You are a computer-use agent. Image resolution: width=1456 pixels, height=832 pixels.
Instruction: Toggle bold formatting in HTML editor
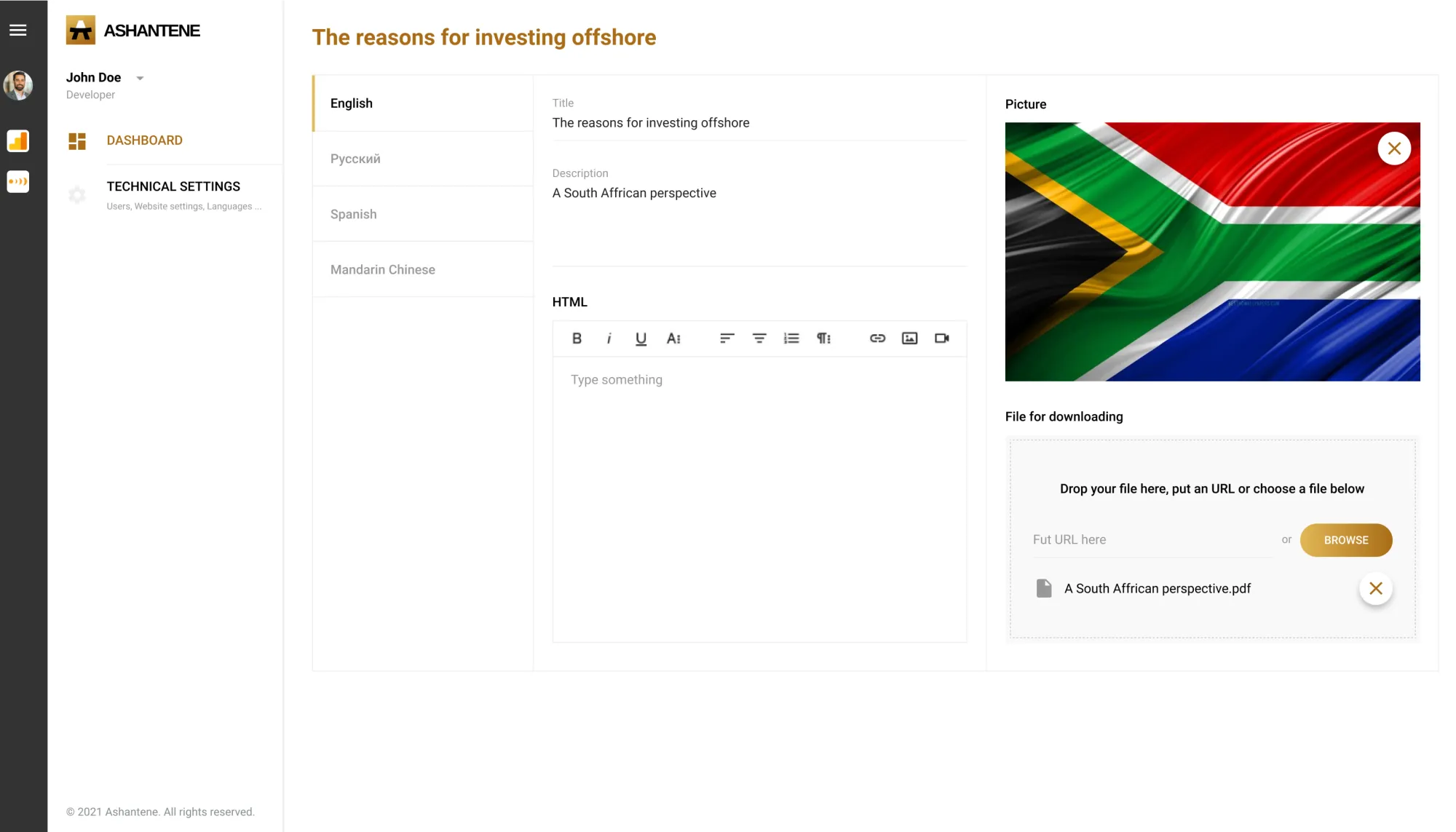tap(577, 338)
